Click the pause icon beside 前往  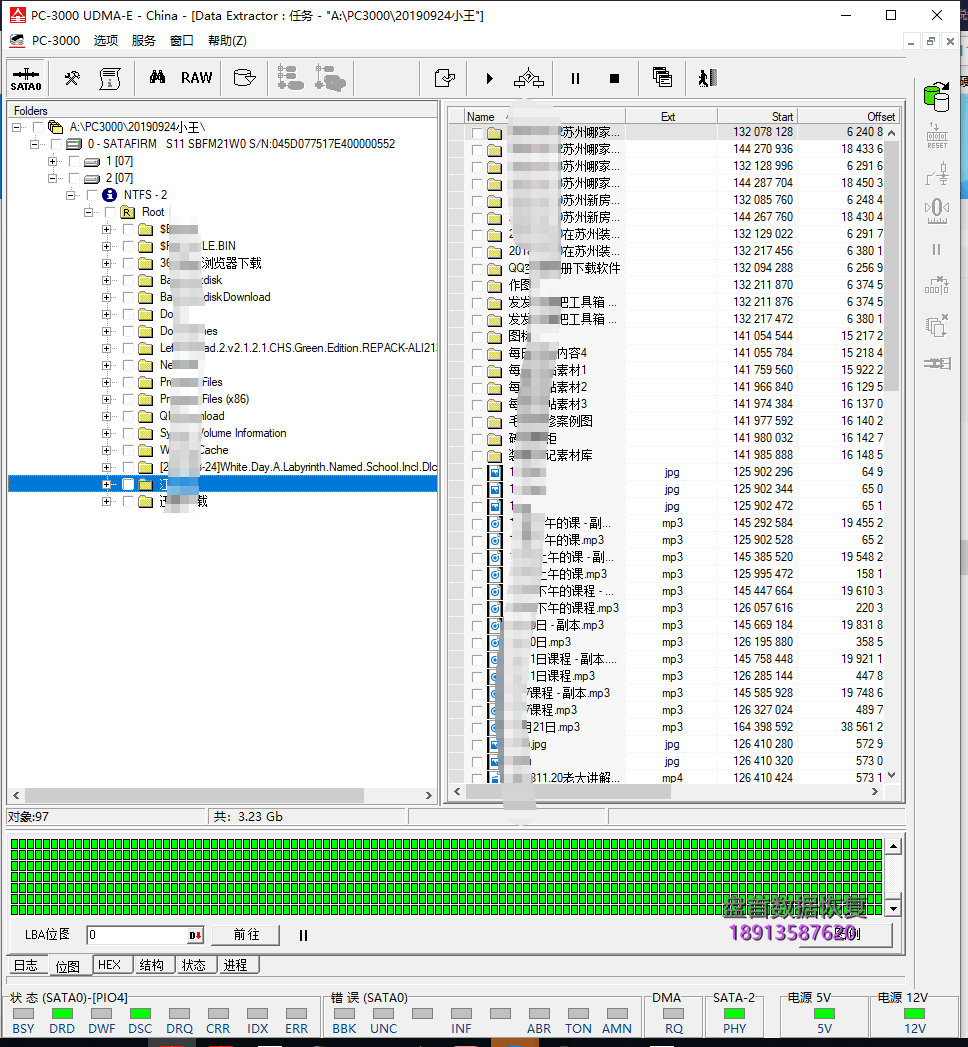pyautogui.click(x=303, y=935)
